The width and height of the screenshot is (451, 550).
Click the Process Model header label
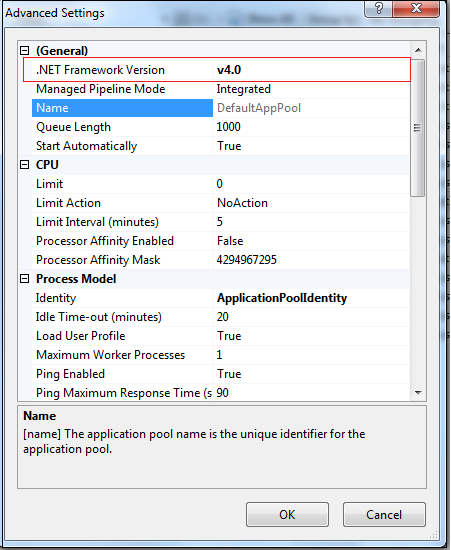pyautogui.click(x=76, y=279)
